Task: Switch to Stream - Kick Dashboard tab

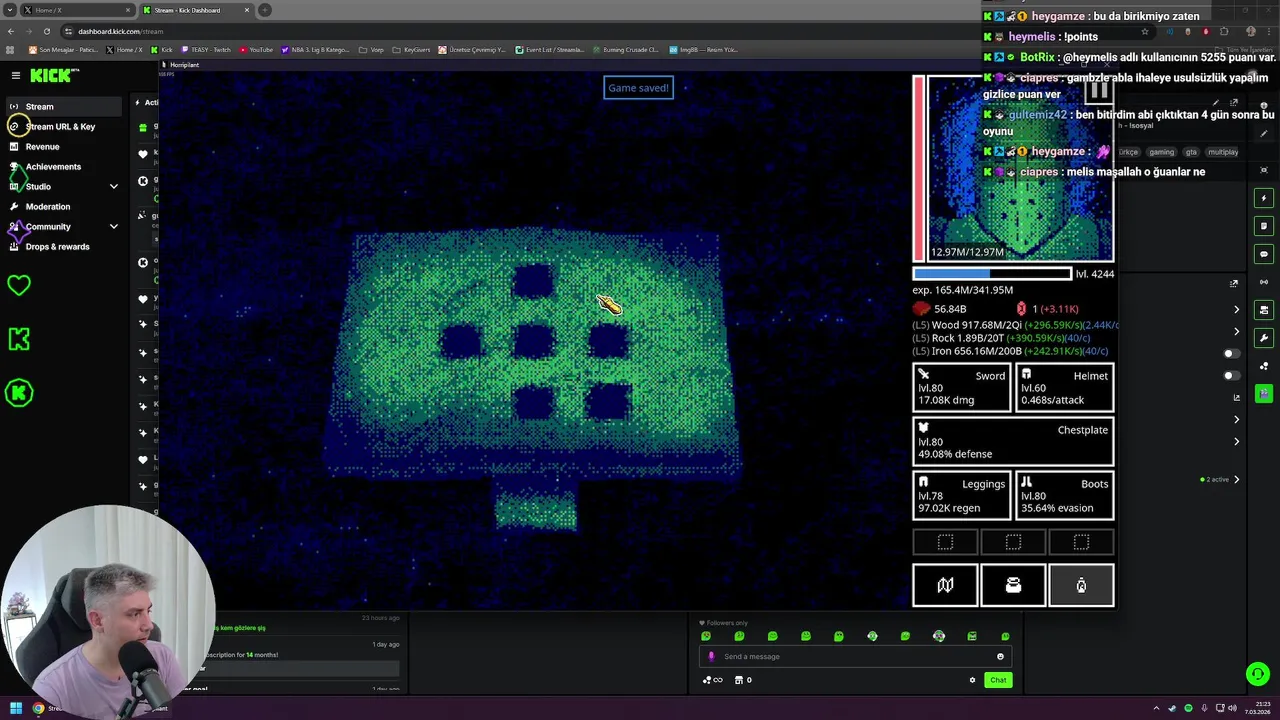Action: [196, 10]
